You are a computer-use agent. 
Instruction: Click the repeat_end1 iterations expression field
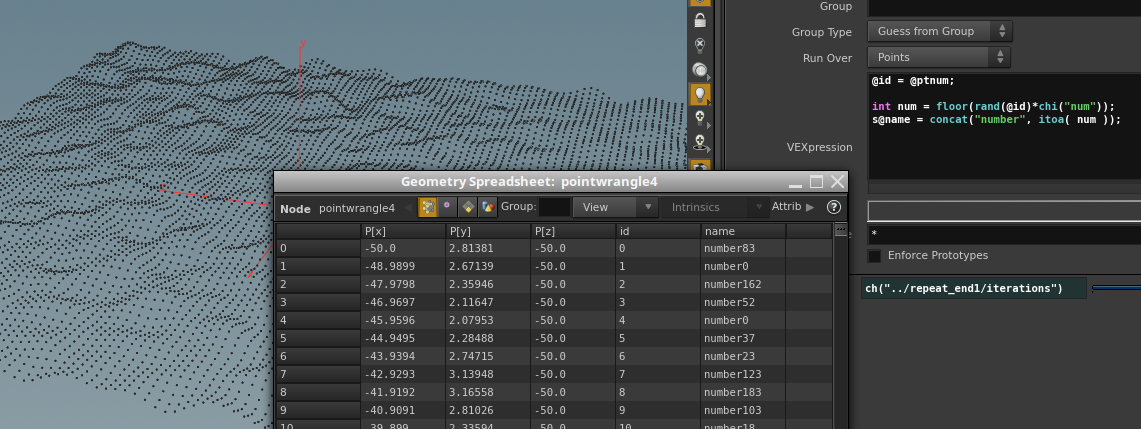(x=974, y=289)
